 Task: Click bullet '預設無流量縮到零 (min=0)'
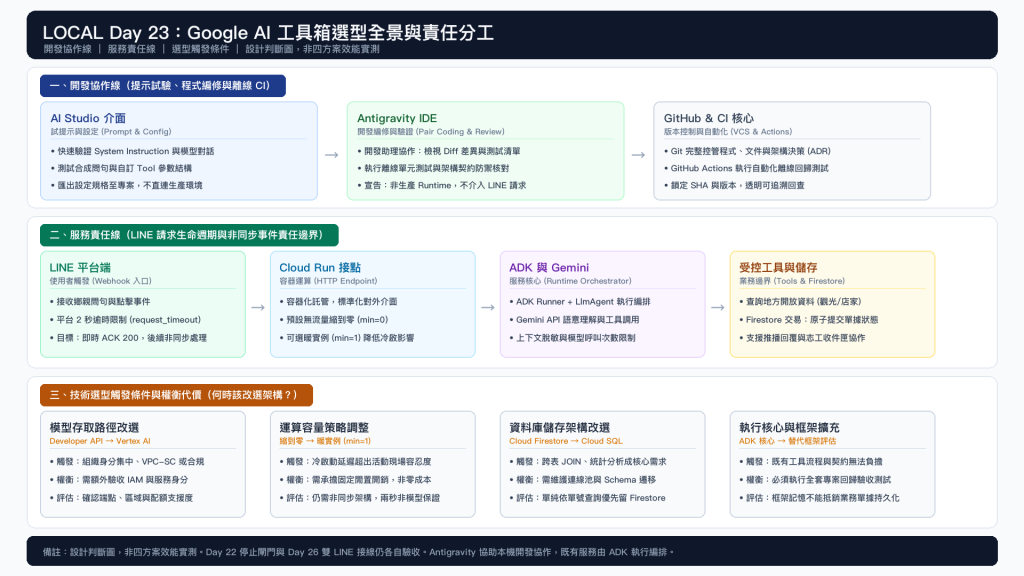(334, 320)
